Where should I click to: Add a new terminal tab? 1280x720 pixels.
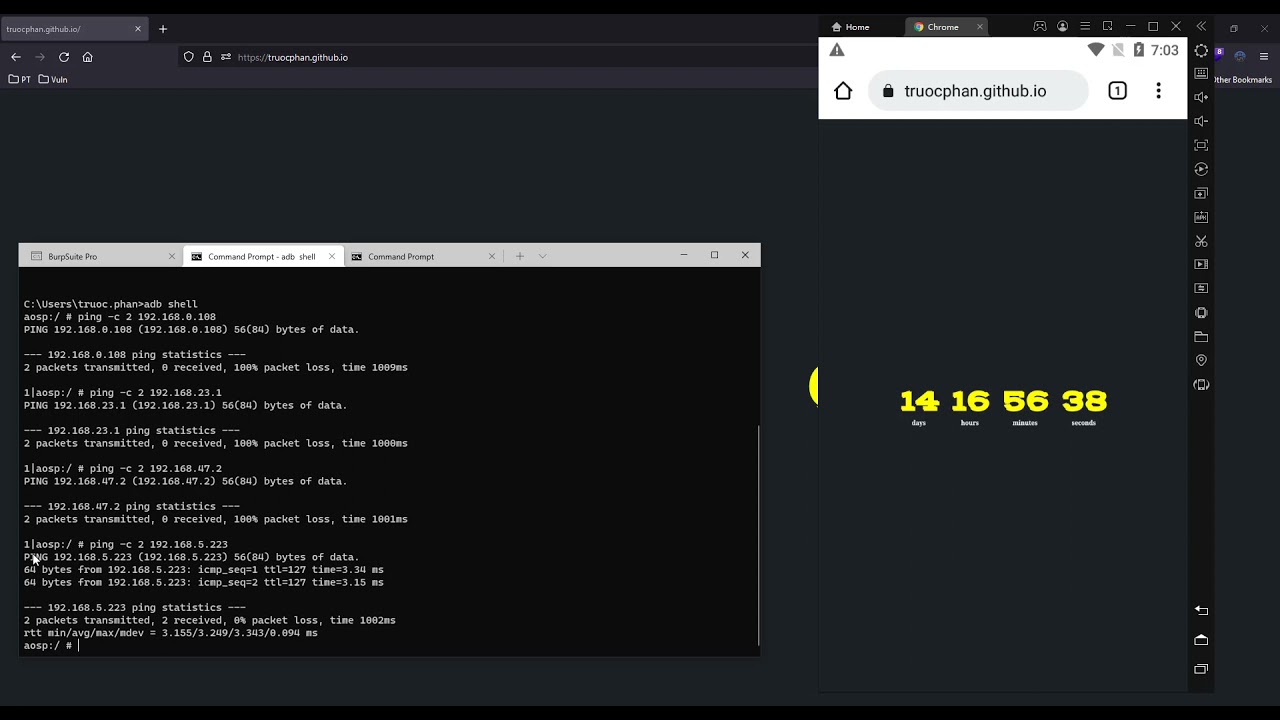pos(520,256)
